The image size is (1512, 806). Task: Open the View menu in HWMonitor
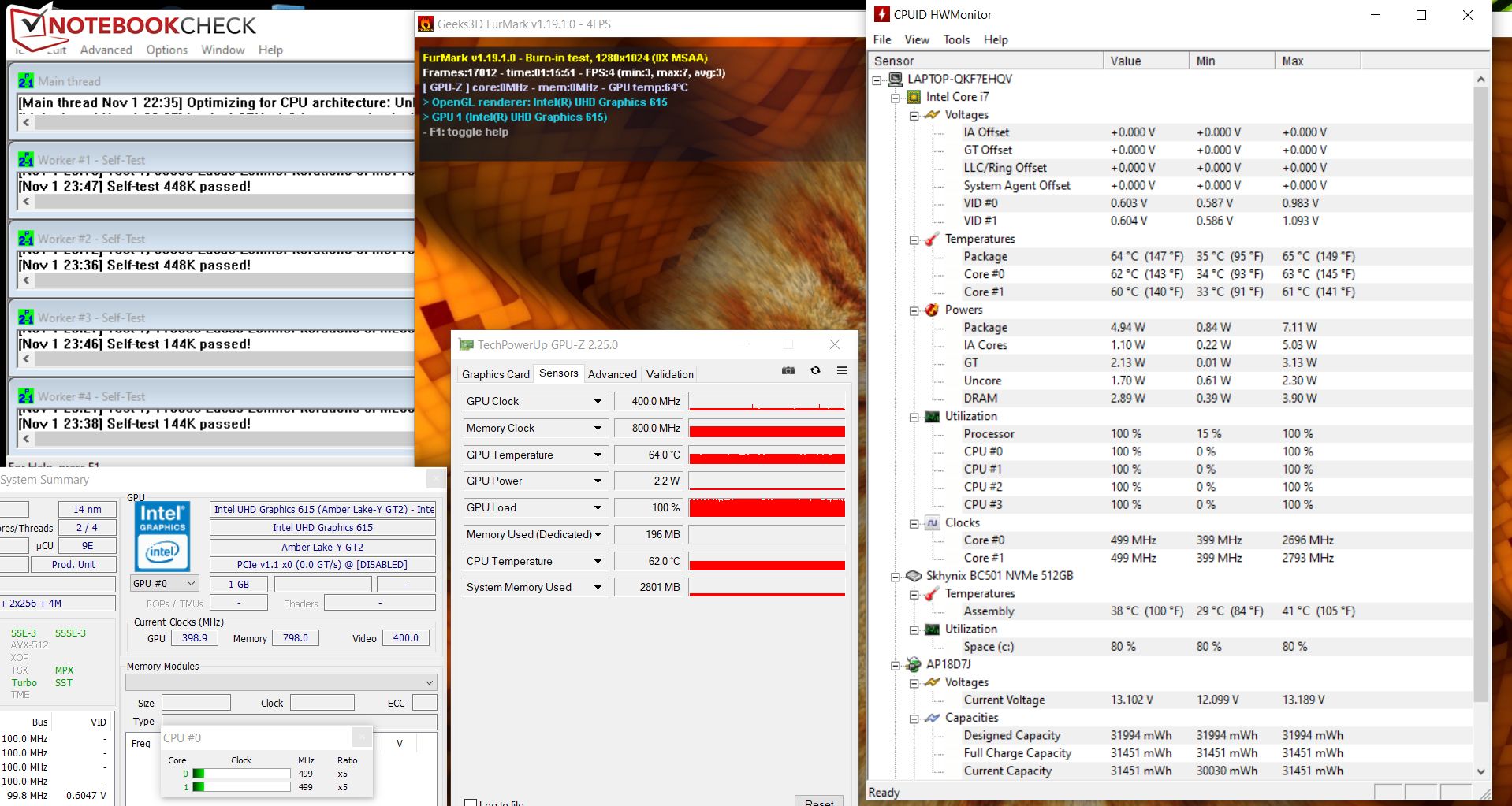click(x=917, y=39)
